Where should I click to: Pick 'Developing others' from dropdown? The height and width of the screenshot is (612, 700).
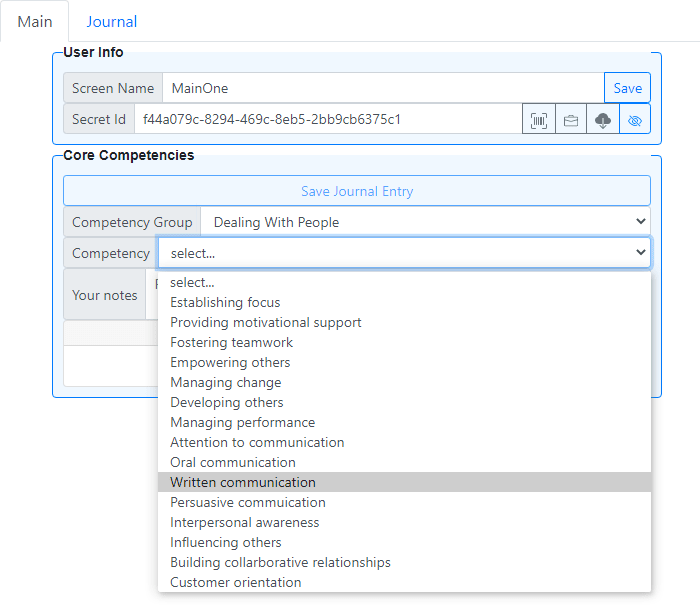click(404, 403)
